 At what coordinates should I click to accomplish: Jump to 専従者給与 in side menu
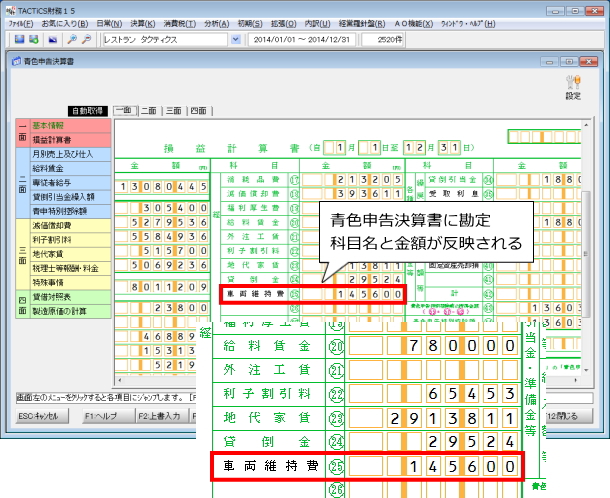click(70, 183)
